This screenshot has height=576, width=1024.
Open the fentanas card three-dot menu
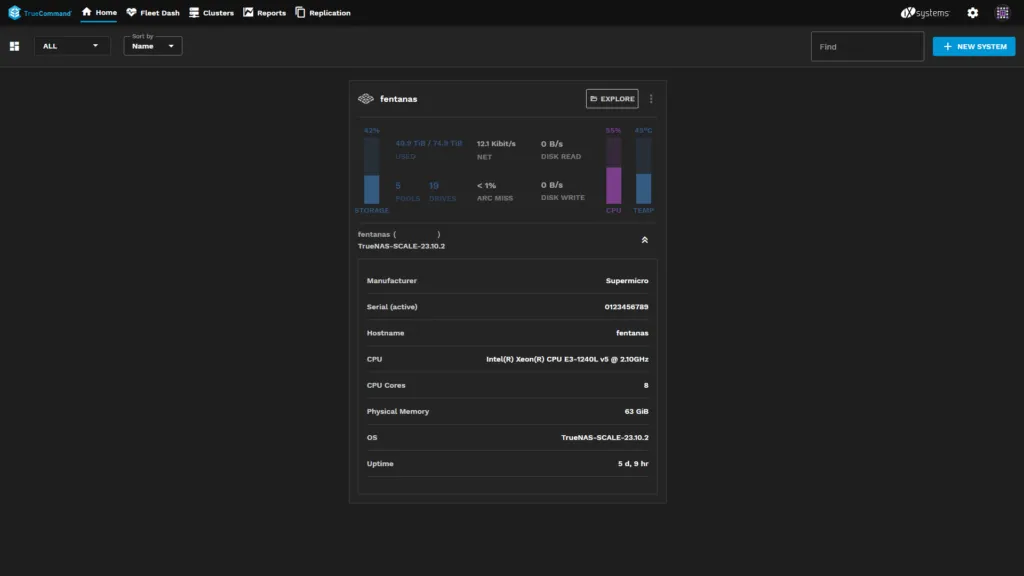pyautogui.click(x=650, y=98)
